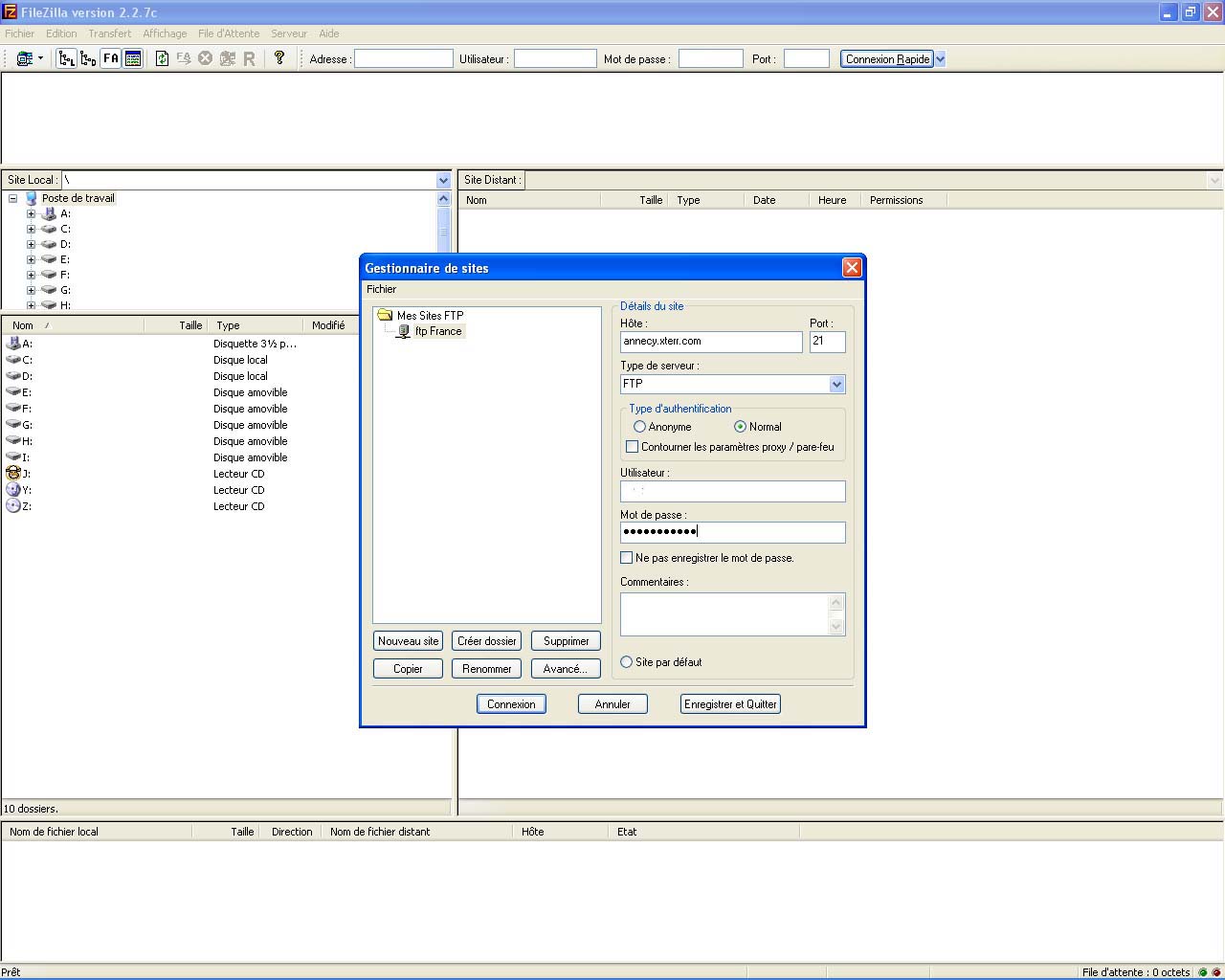Select the Anonyme authentication option

[x=639, y=427]
